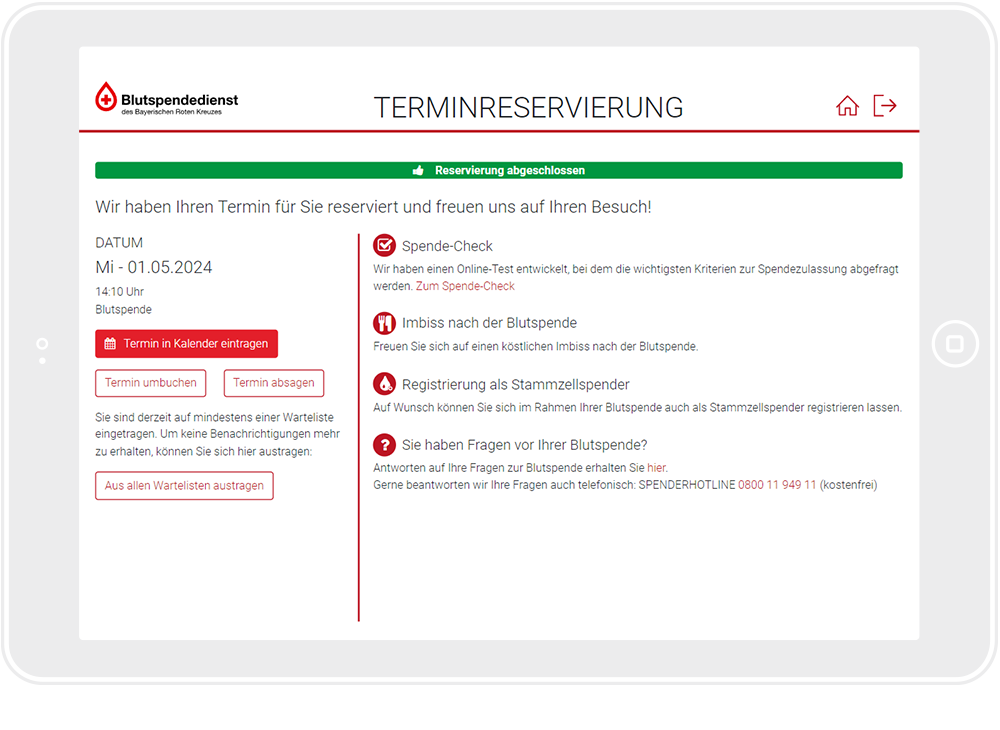Cancel appointment with Termin absagen
The image size is (1000, 730).
point(274,383)
